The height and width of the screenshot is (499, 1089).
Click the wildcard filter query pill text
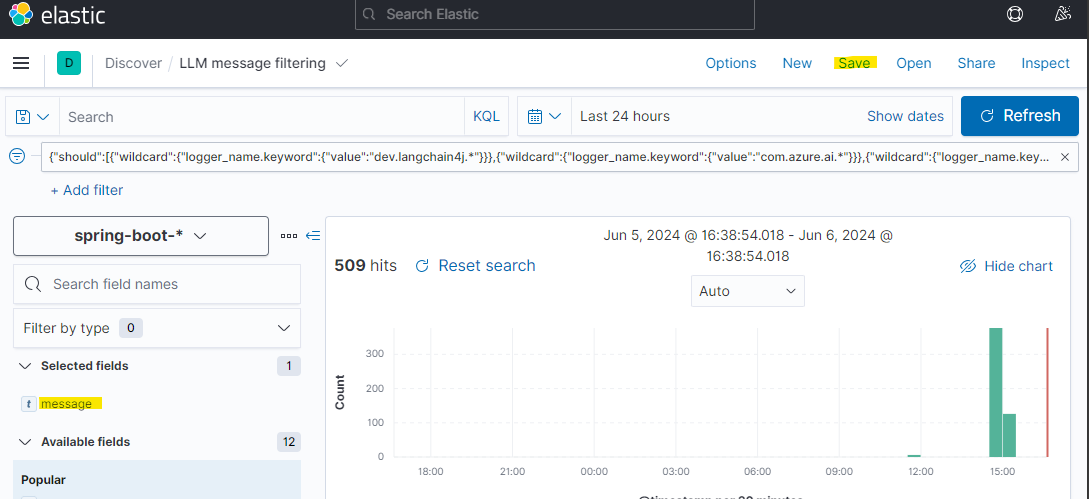(549, 158)
